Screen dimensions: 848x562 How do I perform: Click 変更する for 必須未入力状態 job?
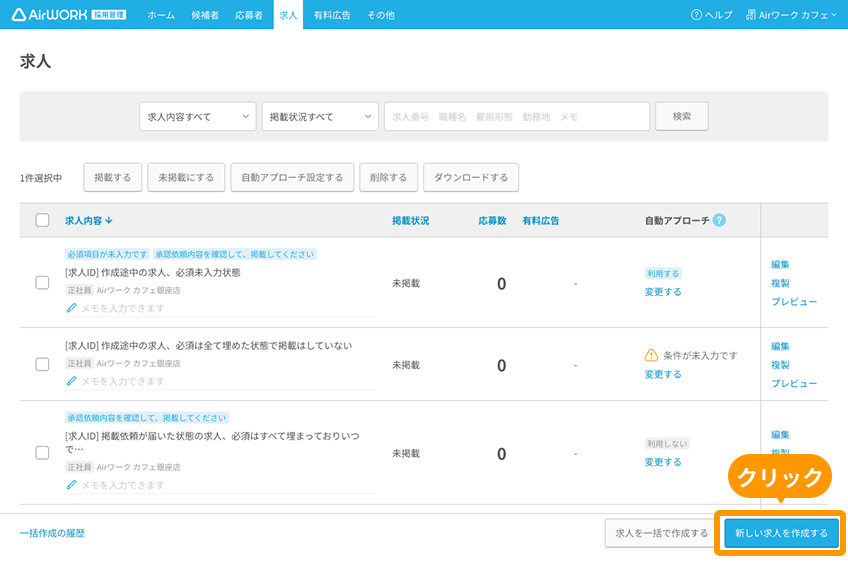pos(662,292)
